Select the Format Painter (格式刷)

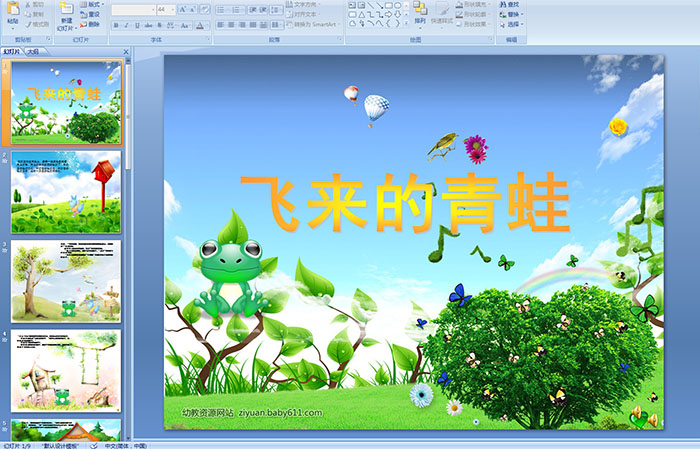(x=38, y=24)
